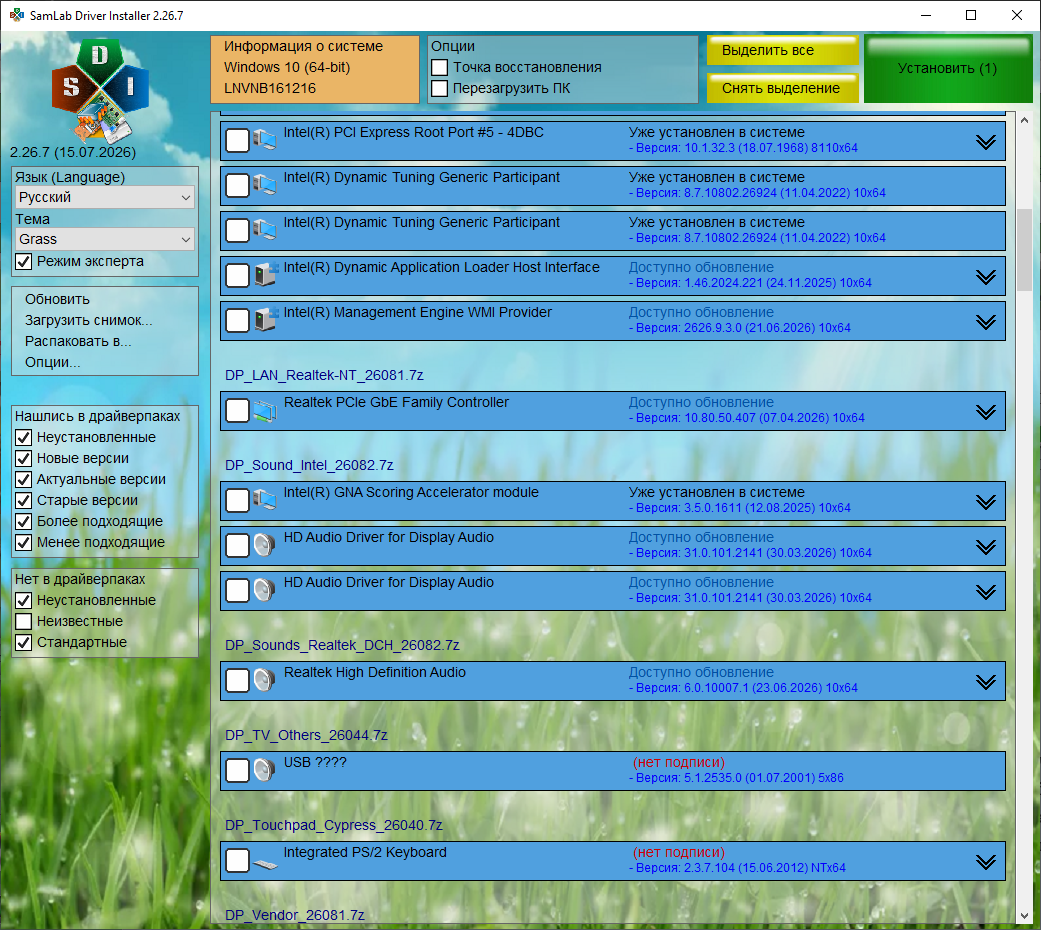
Task: Expand Management Engine WMI Provider details
Action: [x=986, y=321]
